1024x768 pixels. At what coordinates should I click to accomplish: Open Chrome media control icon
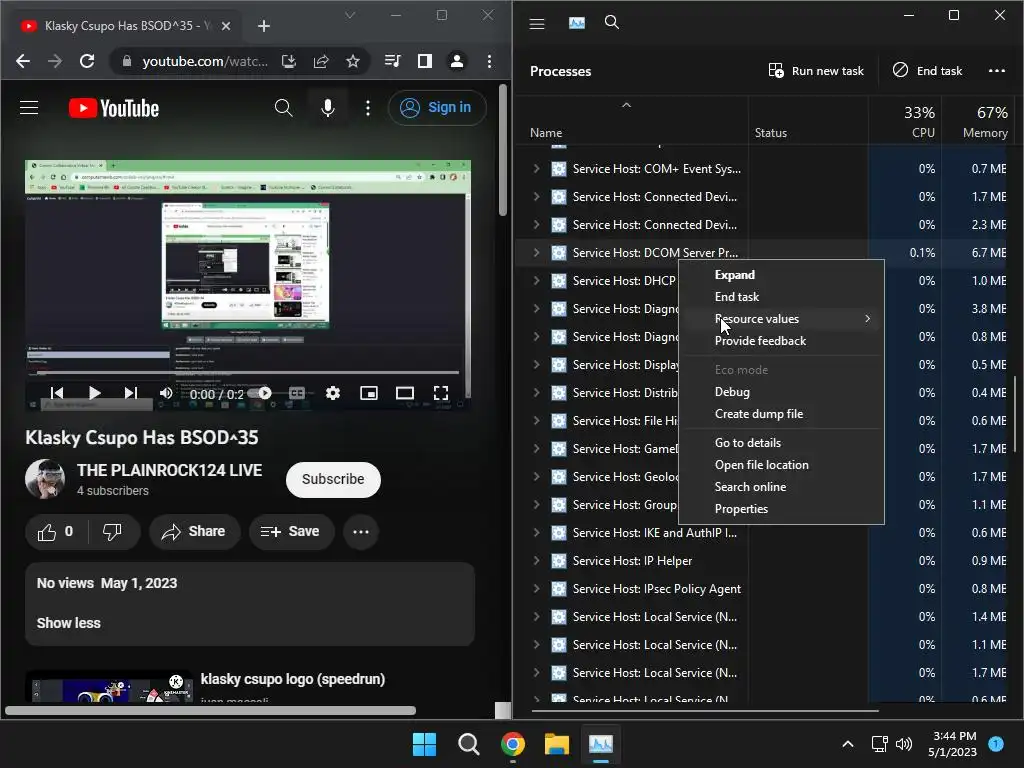pos(392,61)
